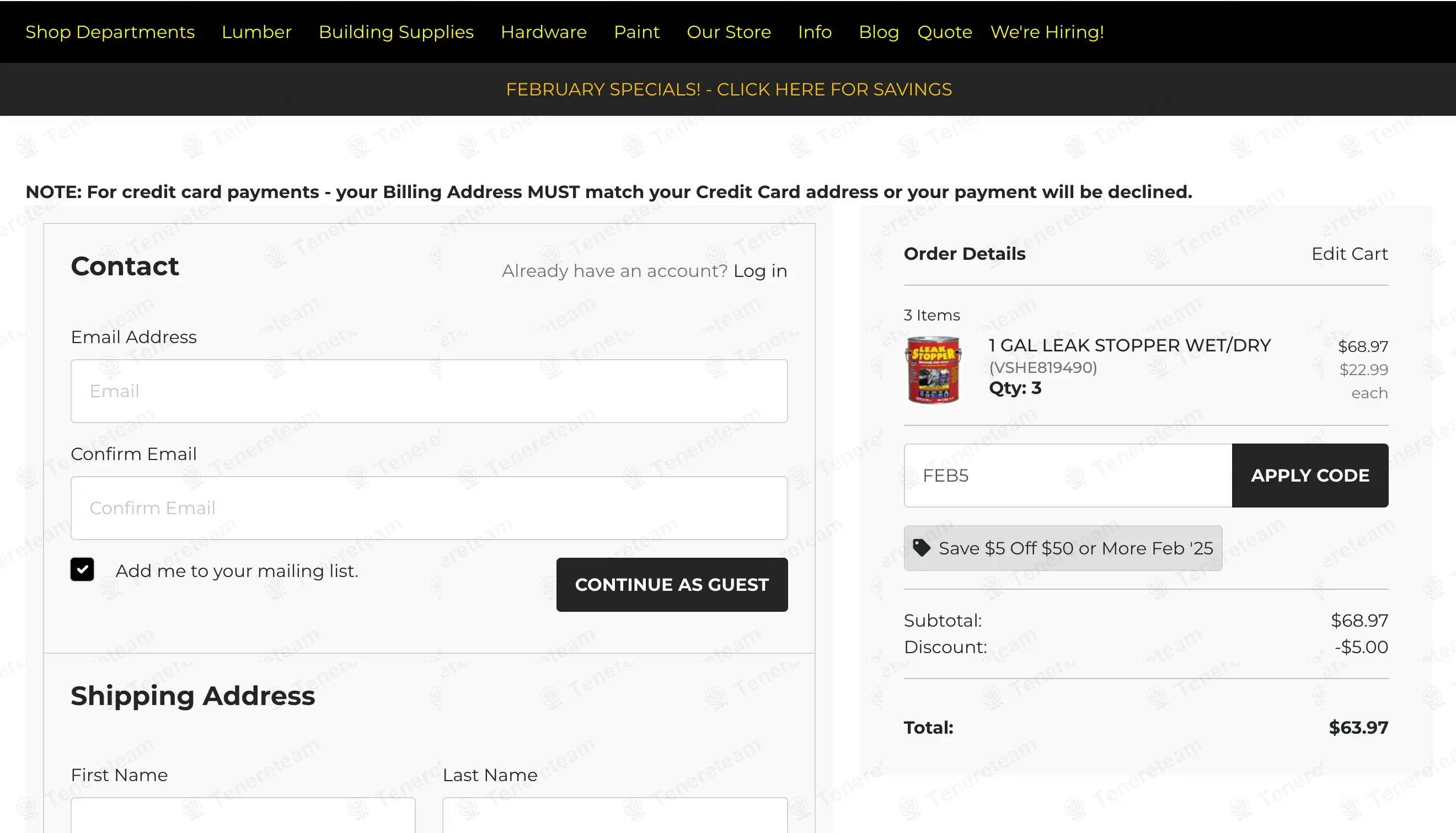Open the Paint menu
This screenshot has height=833, width=1456.
pyautogui.click(x=636, y=32)
